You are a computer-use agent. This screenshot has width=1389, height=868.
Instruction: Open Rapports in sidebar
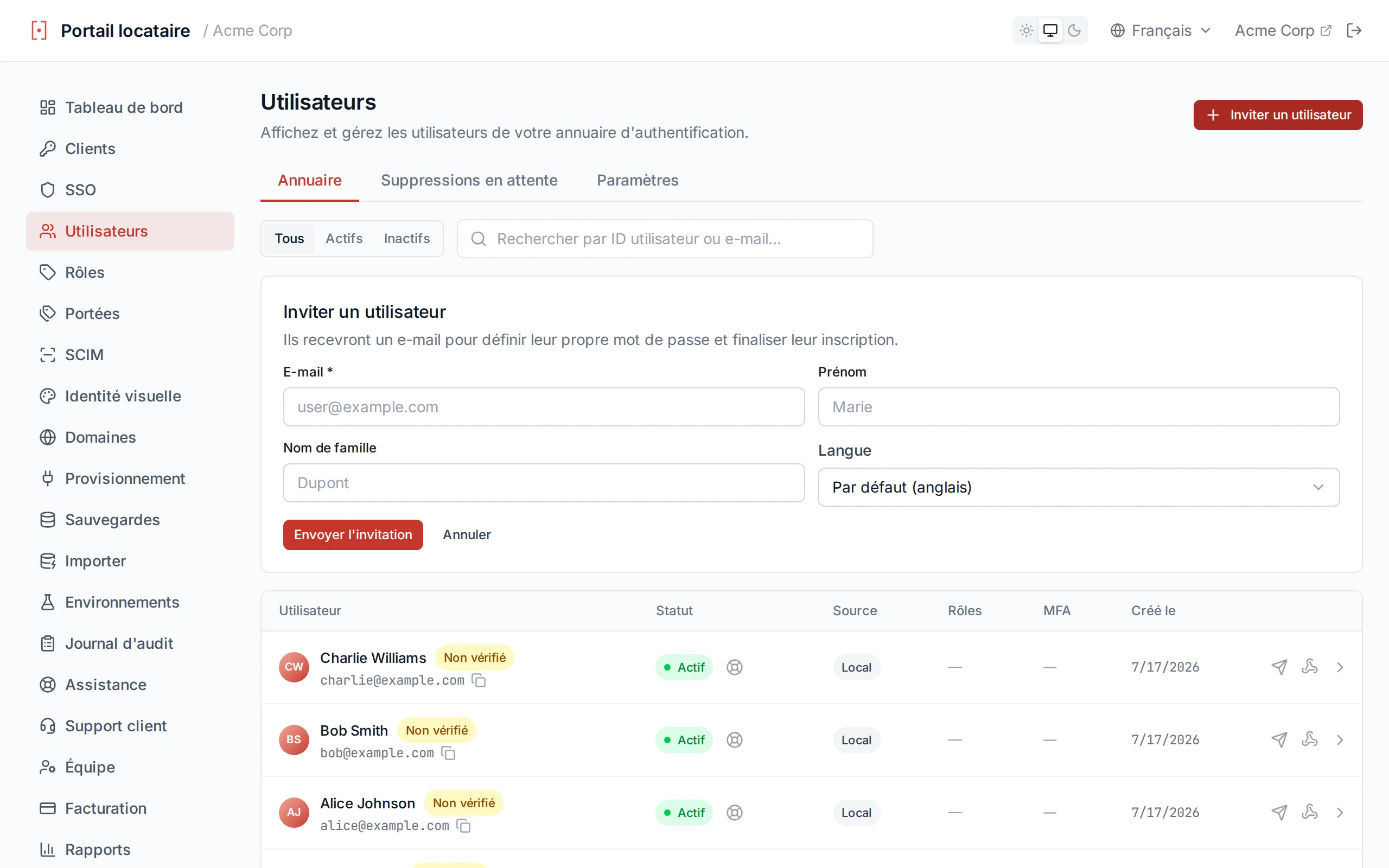[130, 850]
